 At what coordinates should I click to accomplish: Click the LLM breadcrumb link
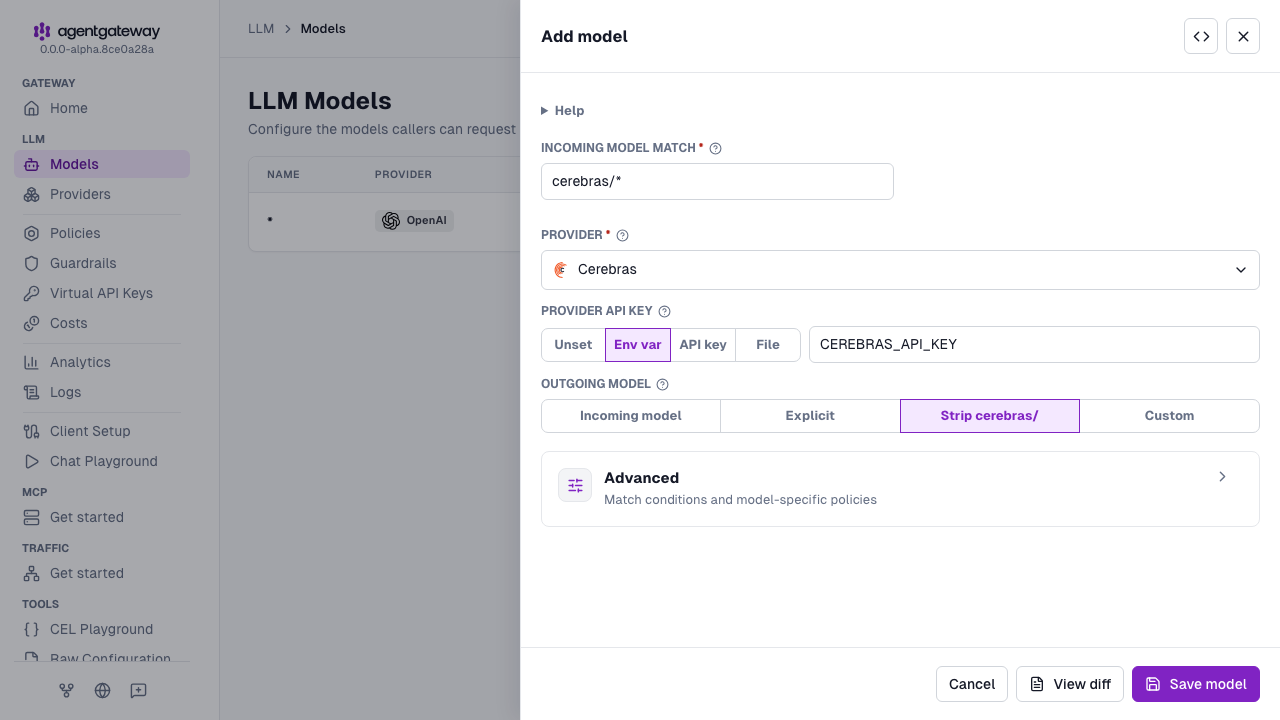[x=261, y=29]
